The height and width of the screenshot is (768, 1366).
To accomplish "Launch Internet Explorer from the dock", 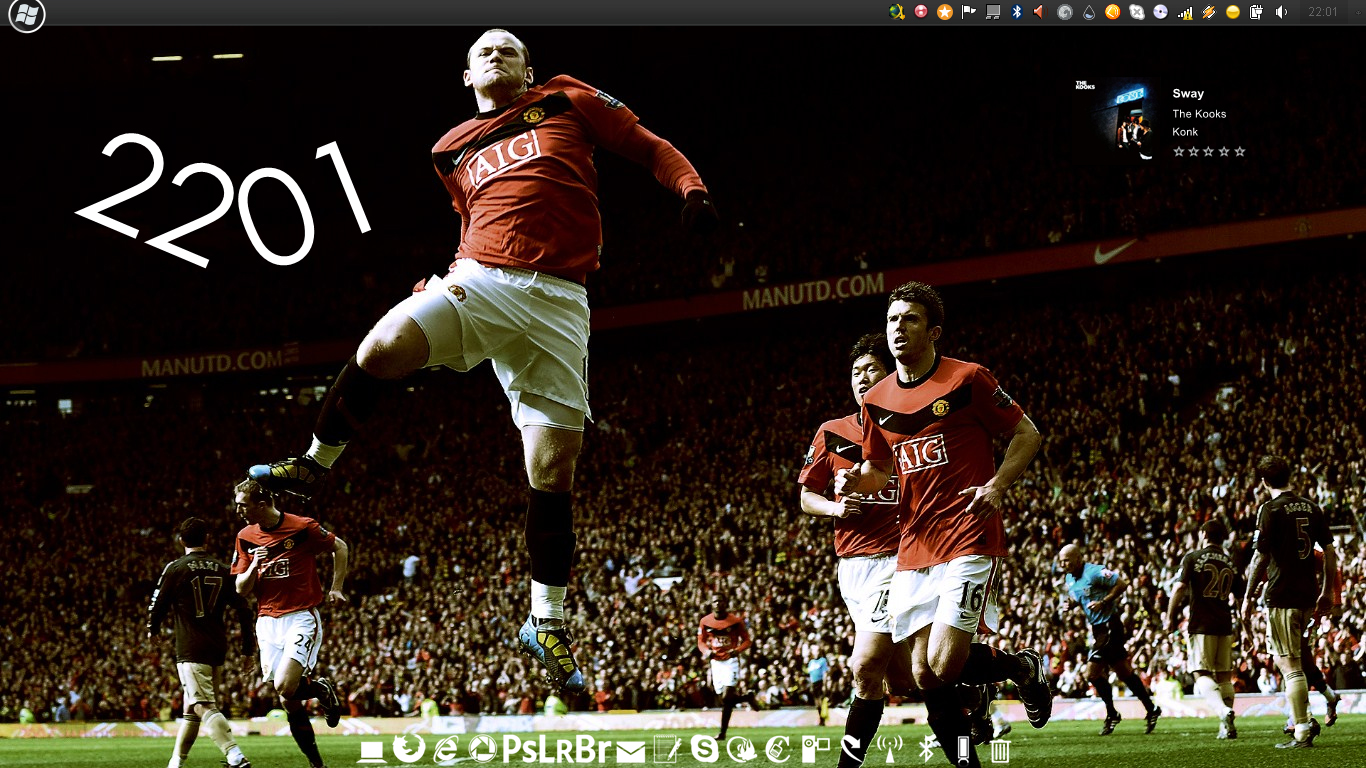I will (446, 749).
